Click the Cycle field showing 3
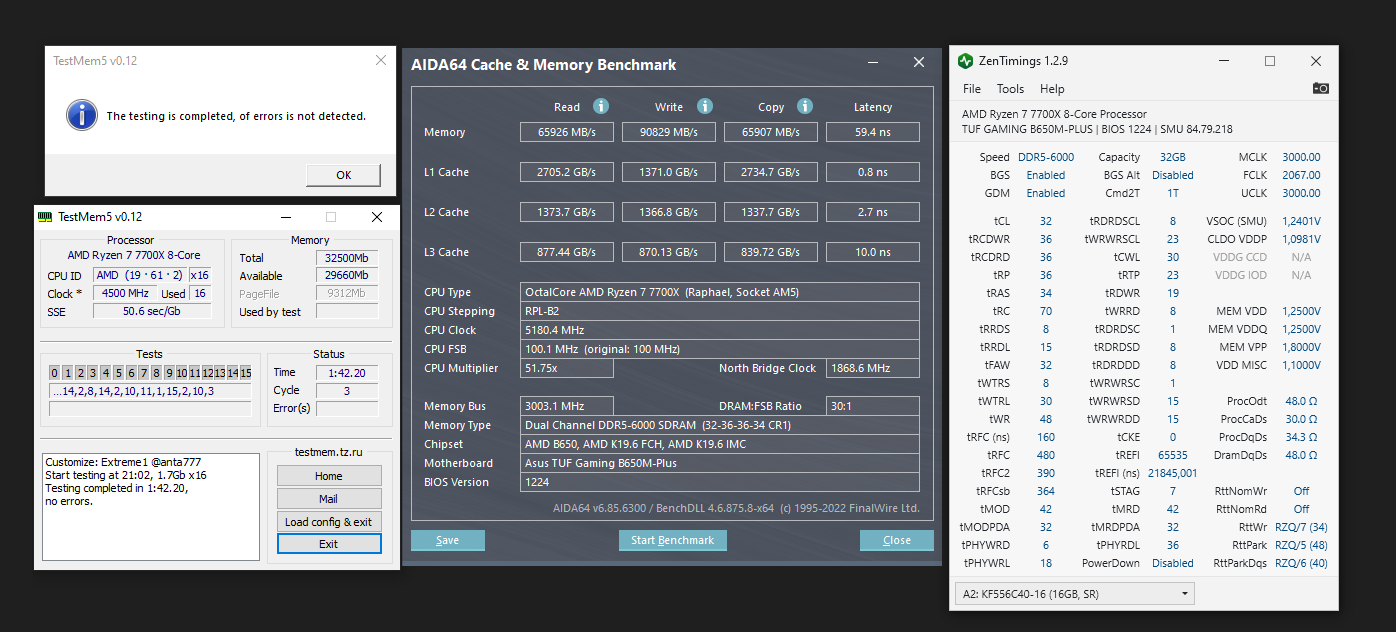This screenshot has height=632, width=1396. click(x=347, y=391)
